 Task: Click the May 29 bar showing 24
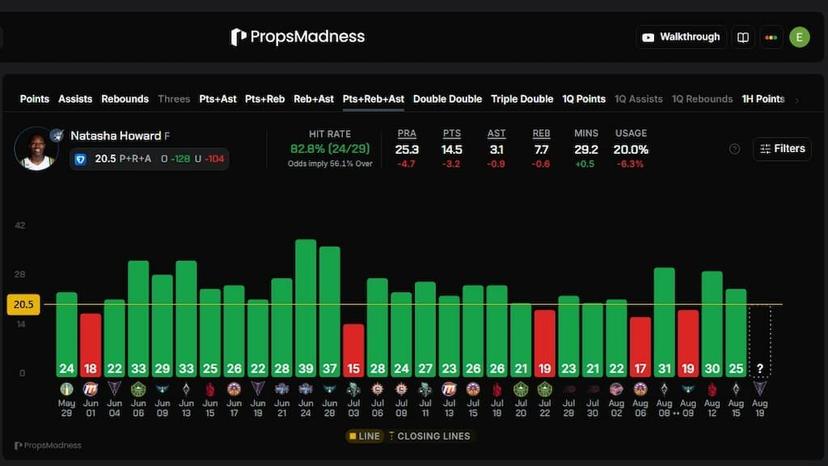pyautogui.click(x=67, y=334)
